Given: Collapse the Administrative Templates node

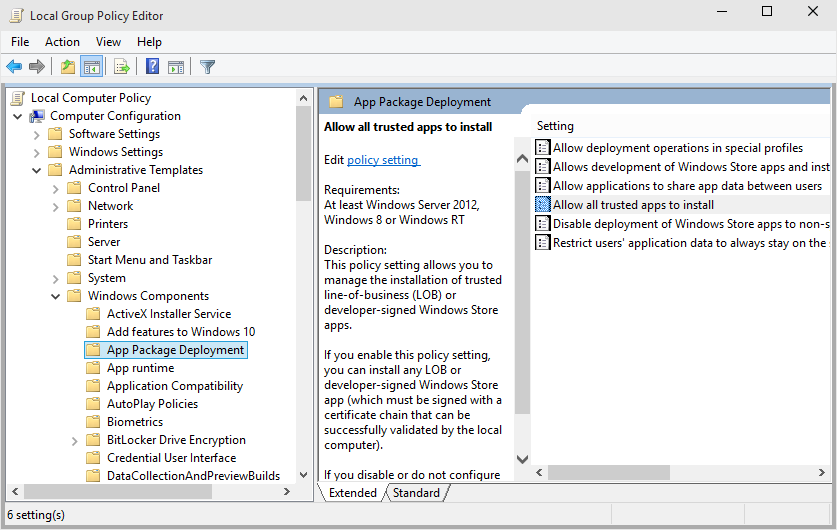Looking at the screenshot, I should 36,171.
